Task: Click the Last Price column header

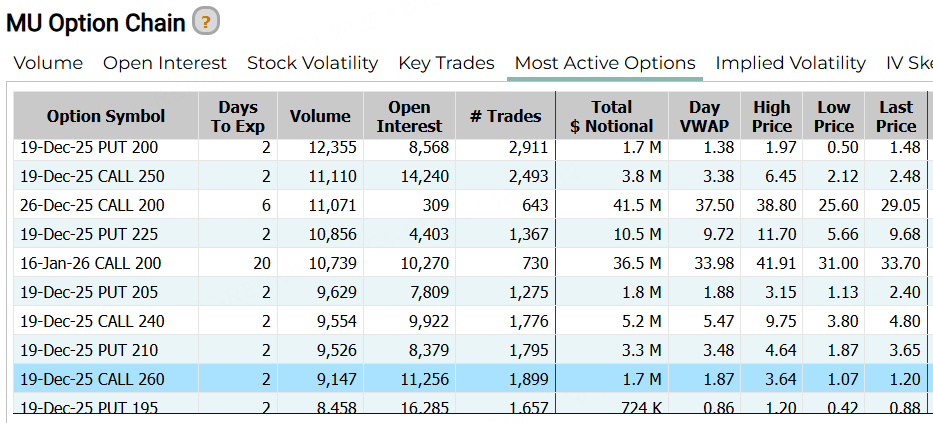Action: [x=896, y=116]
